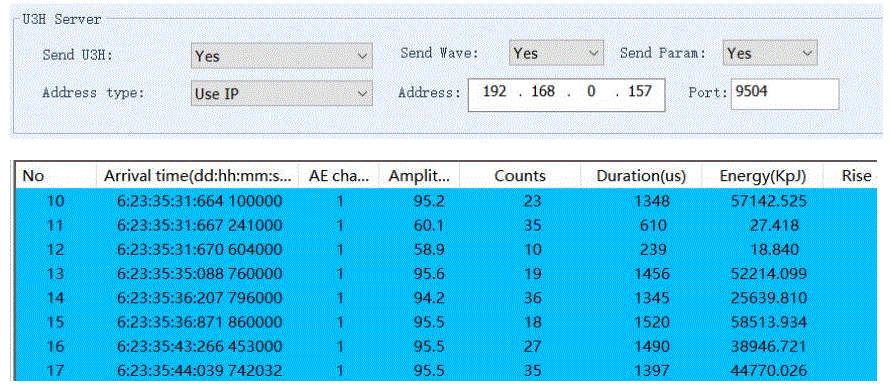Viewport: 892px width, 387px height.
Task: Open the Send U3H dropdown
Action: (x=282, y=56)
